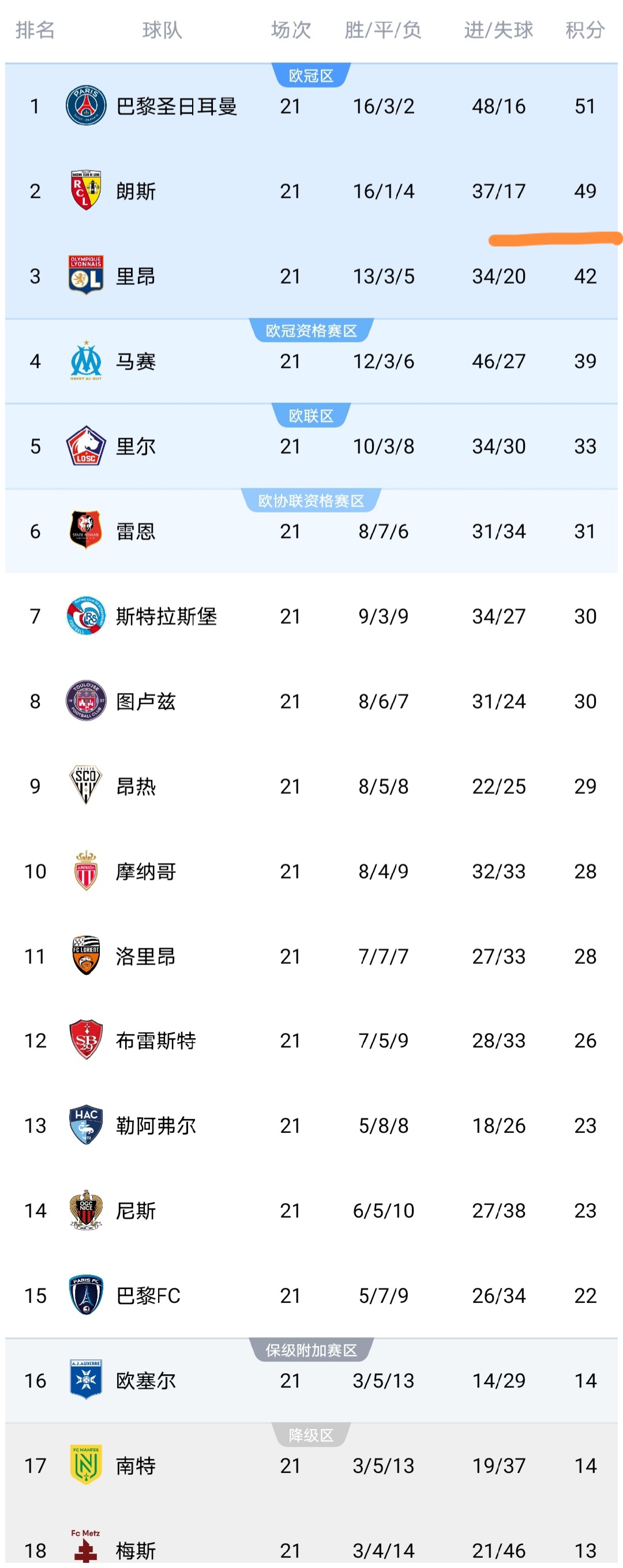623x1568 pixels.
Task: Open the Olympique Lyonnais crest
Action: tap(86, 275)
